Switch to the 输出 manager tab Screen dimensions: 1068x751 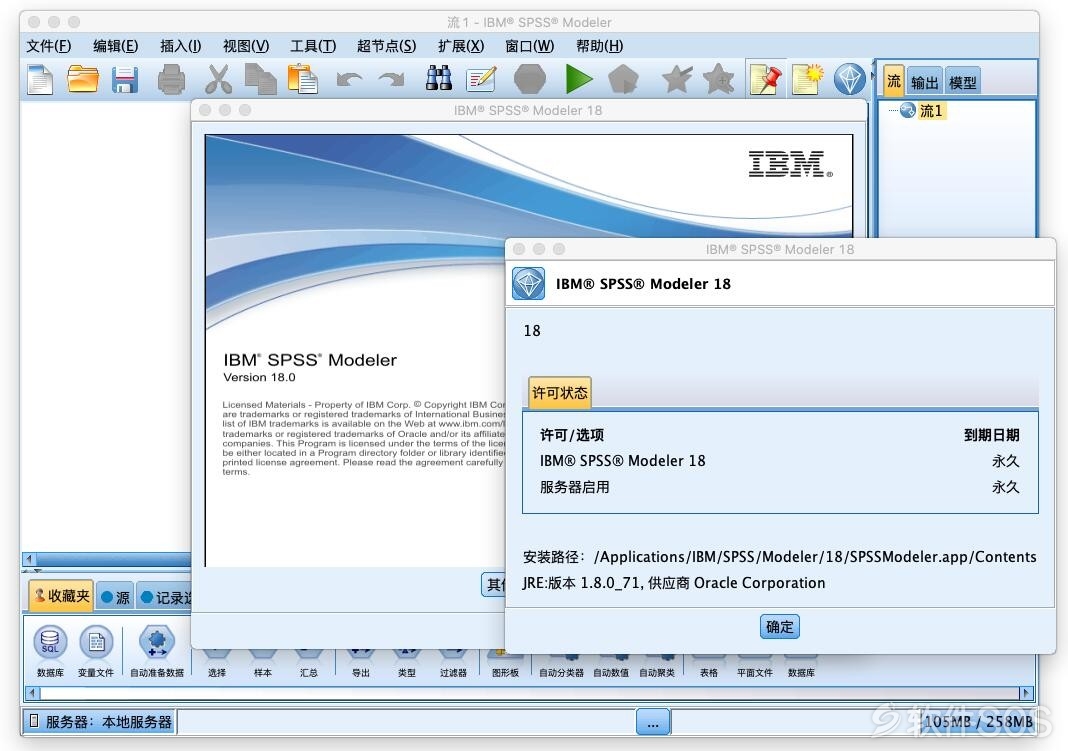924,82
